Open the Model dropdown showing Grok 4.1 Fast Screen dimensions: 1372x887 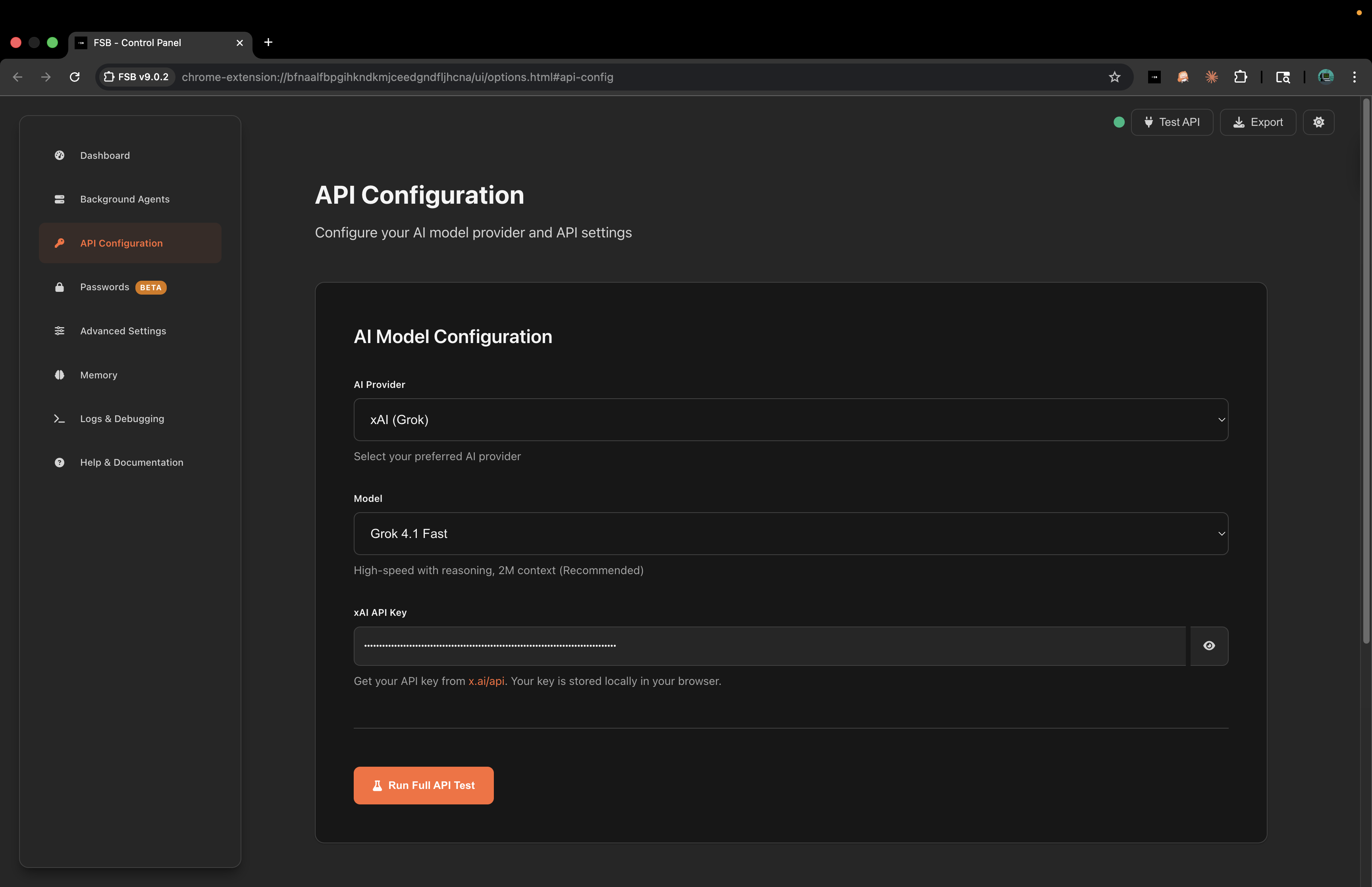[790, 534]
